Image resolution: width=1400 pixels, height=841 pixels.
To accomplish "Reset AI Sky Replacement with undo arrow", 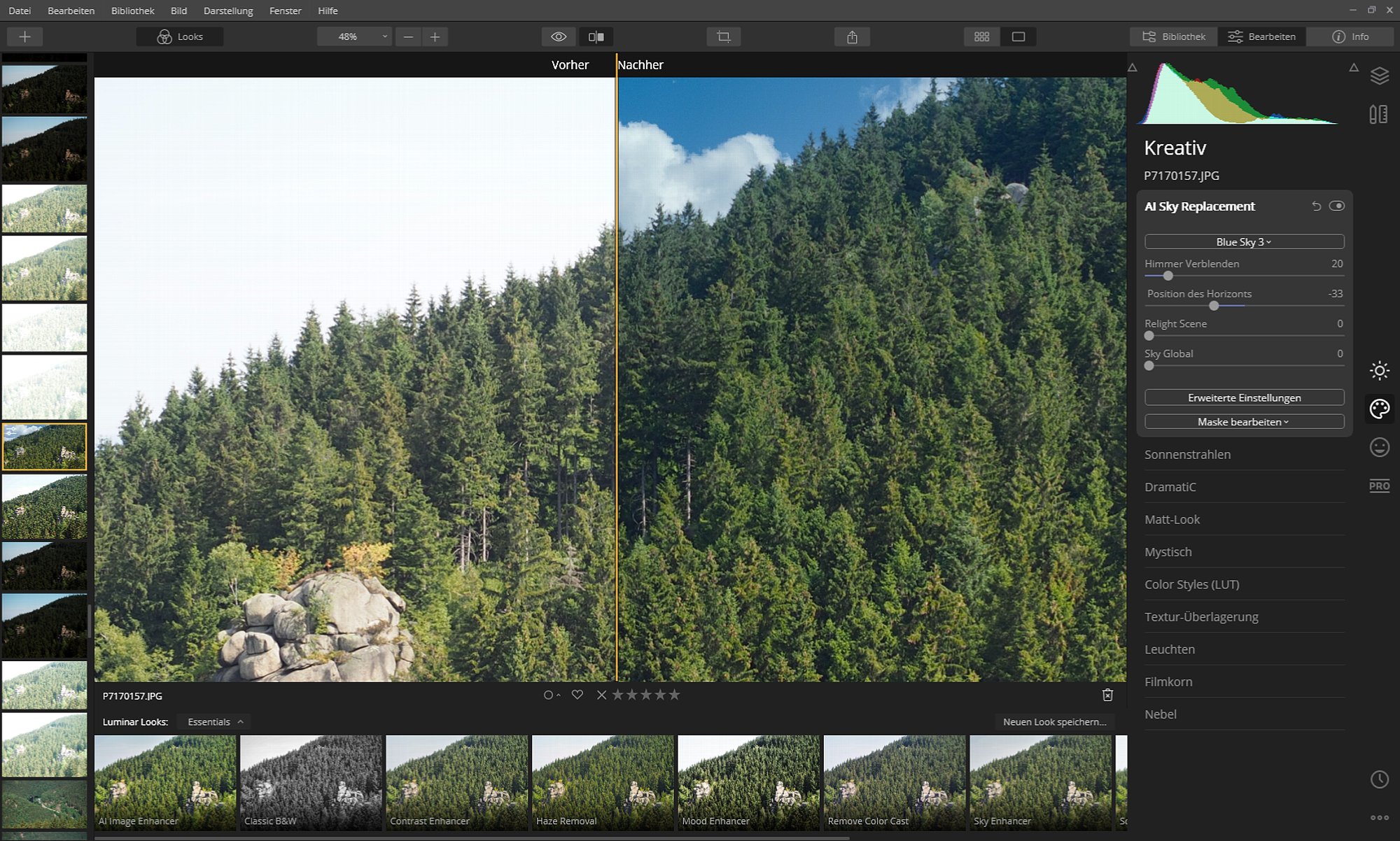I will click(x=1316, y=206).
